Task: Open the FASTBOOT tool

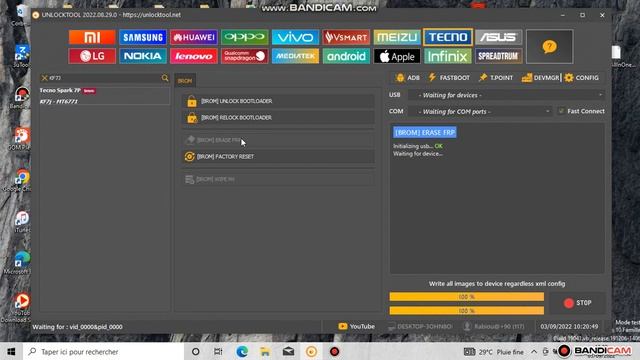Action: (x=449, y=78)
